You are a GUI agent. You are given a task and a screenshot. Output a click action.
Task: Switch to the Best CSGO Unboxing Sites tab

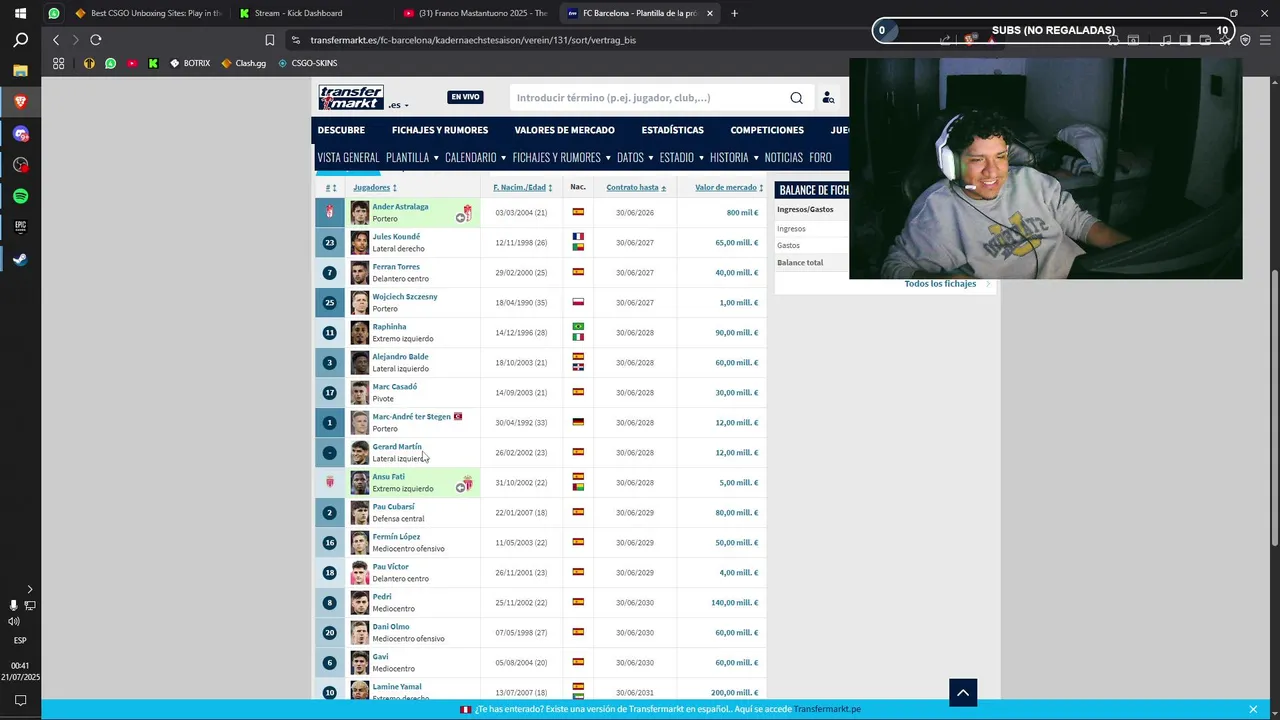pos(148,13)
